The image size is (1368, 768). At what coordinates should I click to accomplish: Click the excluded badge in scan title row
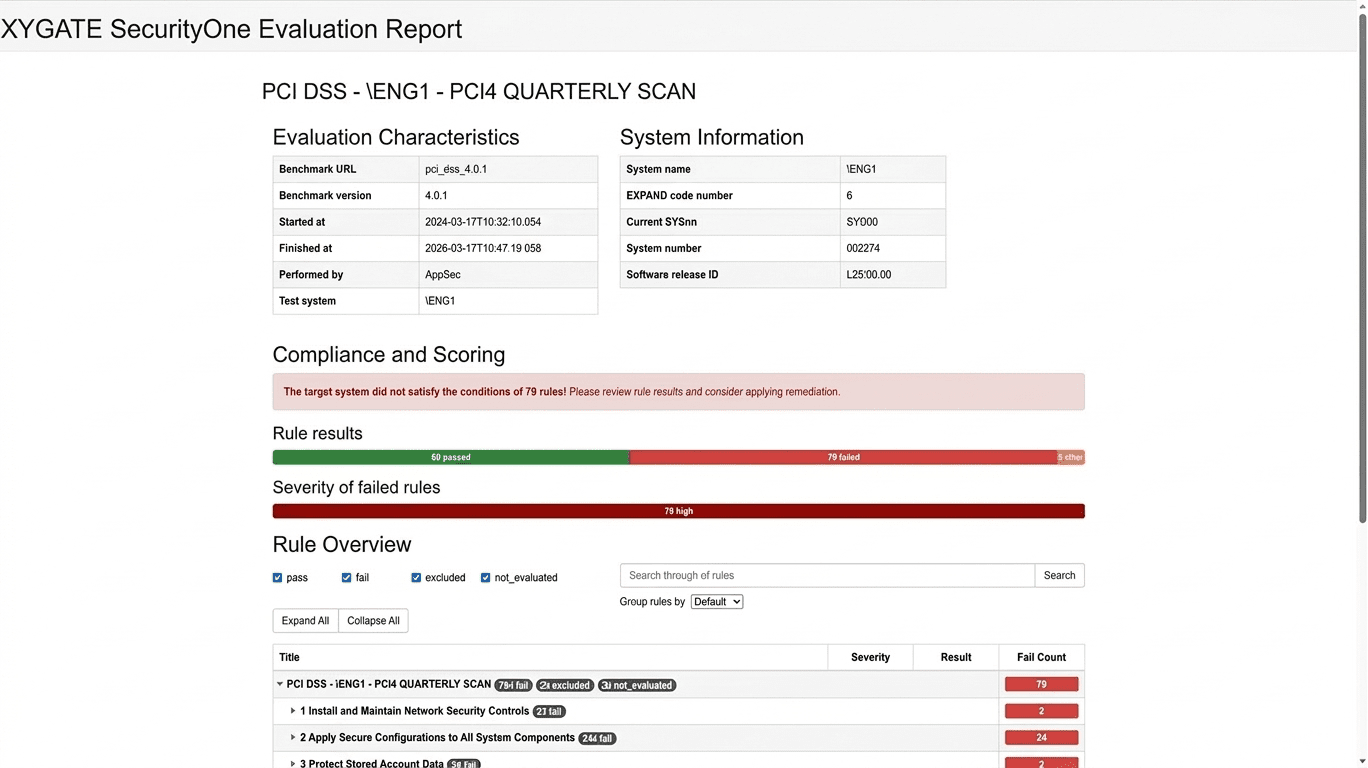click(565, 686)
